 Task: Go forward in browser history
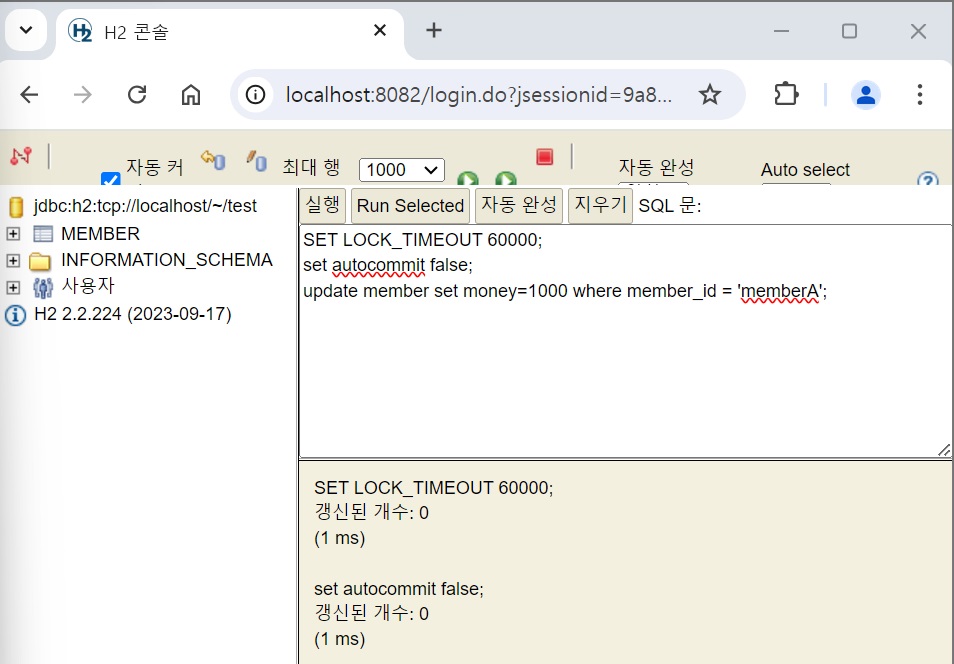[x=82, y=94]
